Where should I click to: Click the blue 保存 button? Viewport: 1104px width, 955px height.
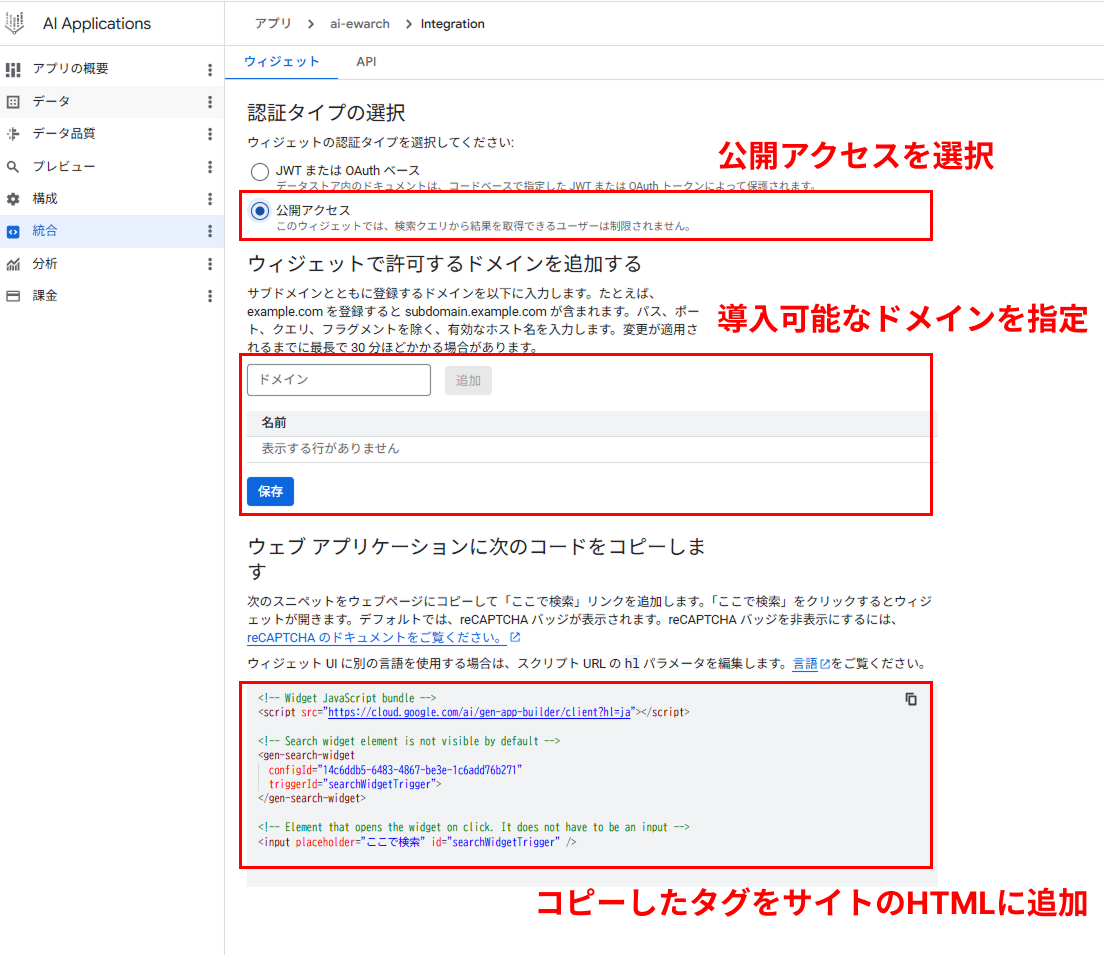tap(270, 492)
